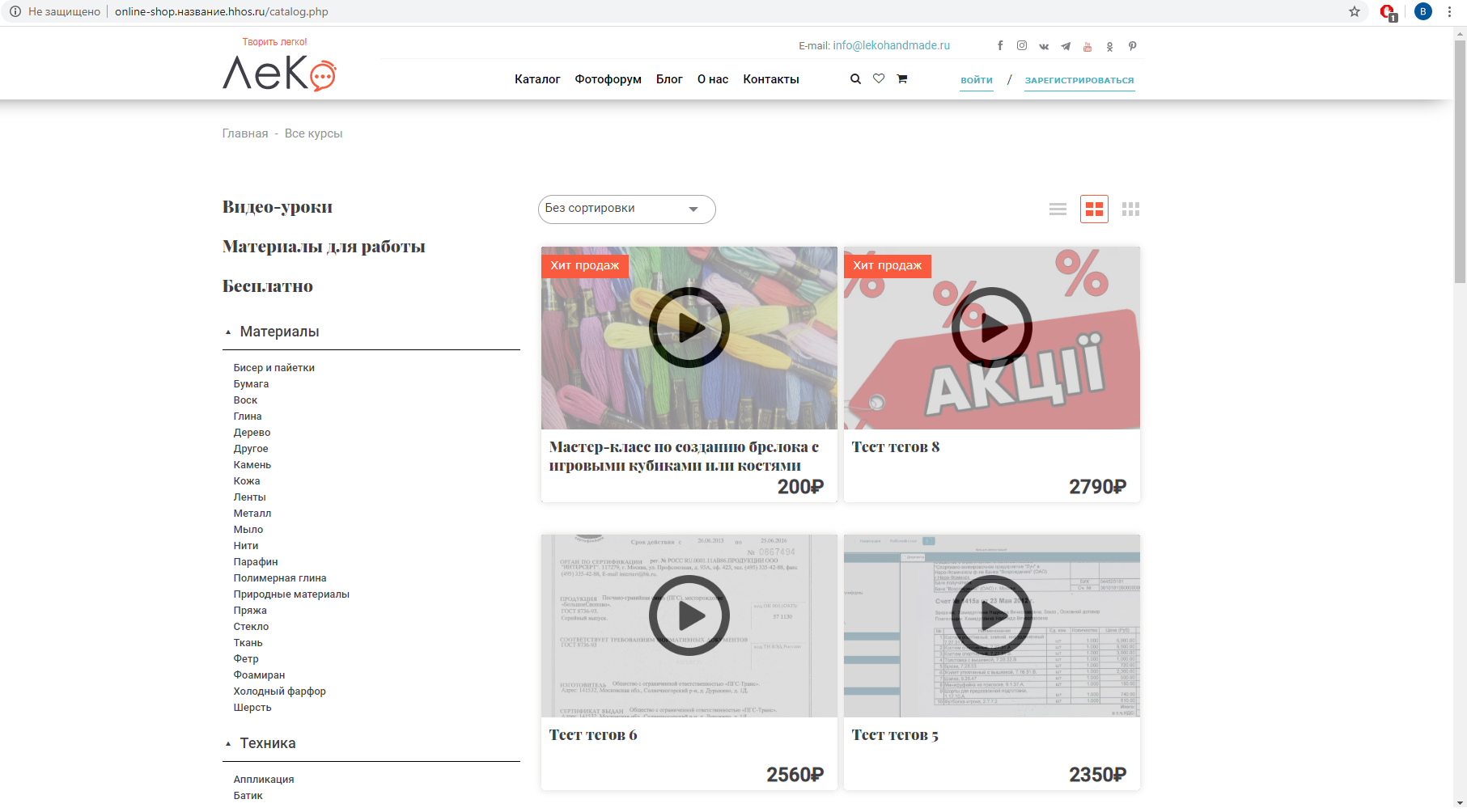Select the Материалы для работы category
The height and width of the screenshot is (812, 1467).
324,247
